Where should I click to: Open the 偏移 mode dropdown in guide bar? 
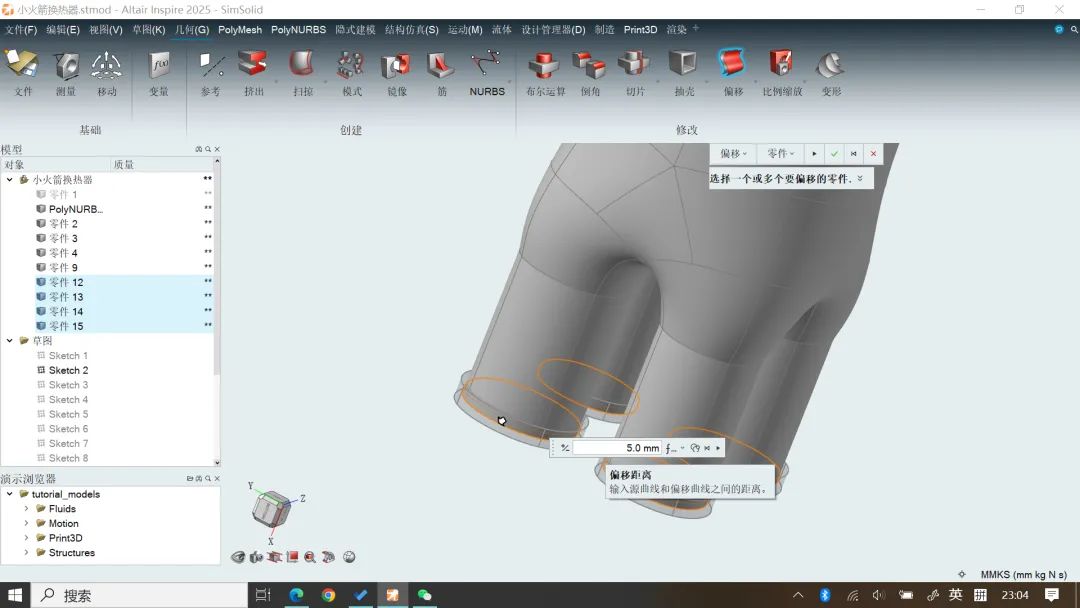tap(733, 154)
